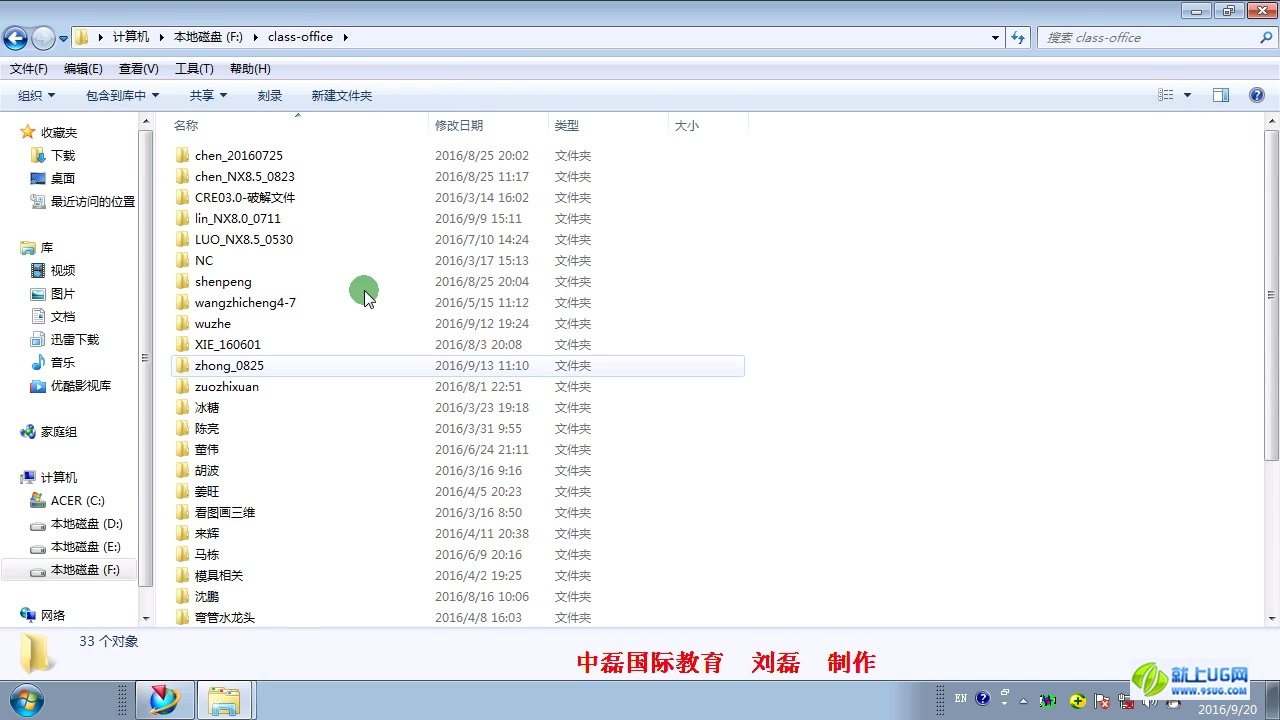Sort by the 修改日期 column header
The image size is (1280, 720).
[459, 126]
